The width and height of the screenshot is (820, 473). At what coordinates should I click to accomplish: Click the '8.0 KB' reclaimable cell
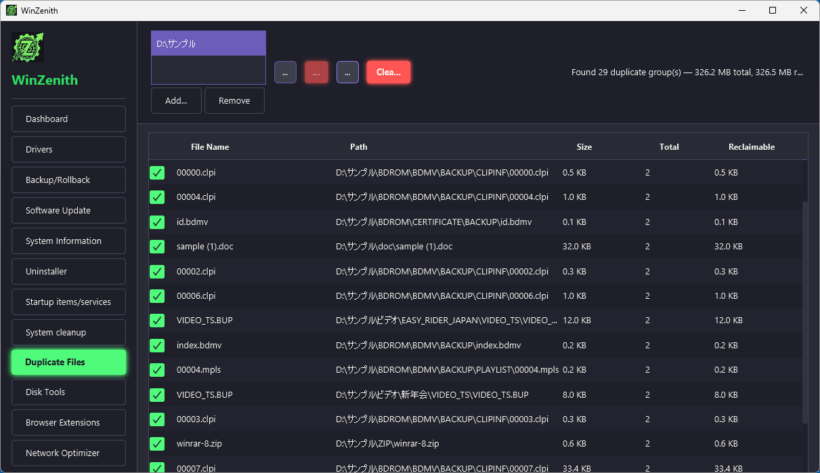point(726,395)
